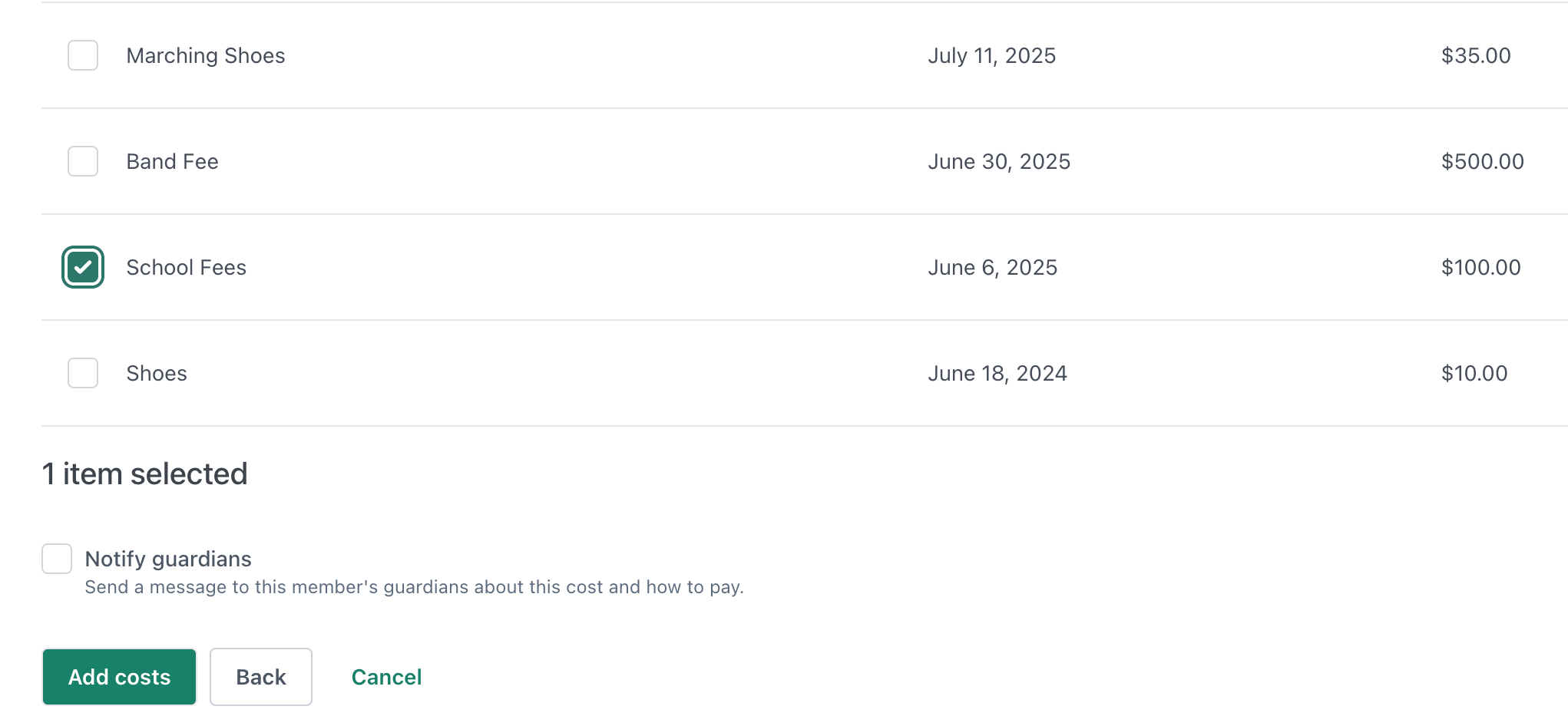Click the Cancel link
Screen dimensions: 1568x726
coord(386,677)
